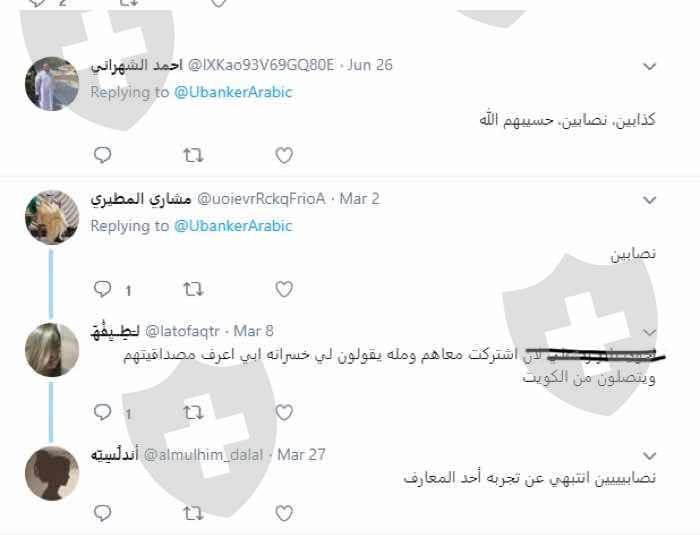The width and height of the screenshot is (700, 535).
Task: Open @UbankerArabic link in Jun 26 reply
Action: (x=233, y=92)
